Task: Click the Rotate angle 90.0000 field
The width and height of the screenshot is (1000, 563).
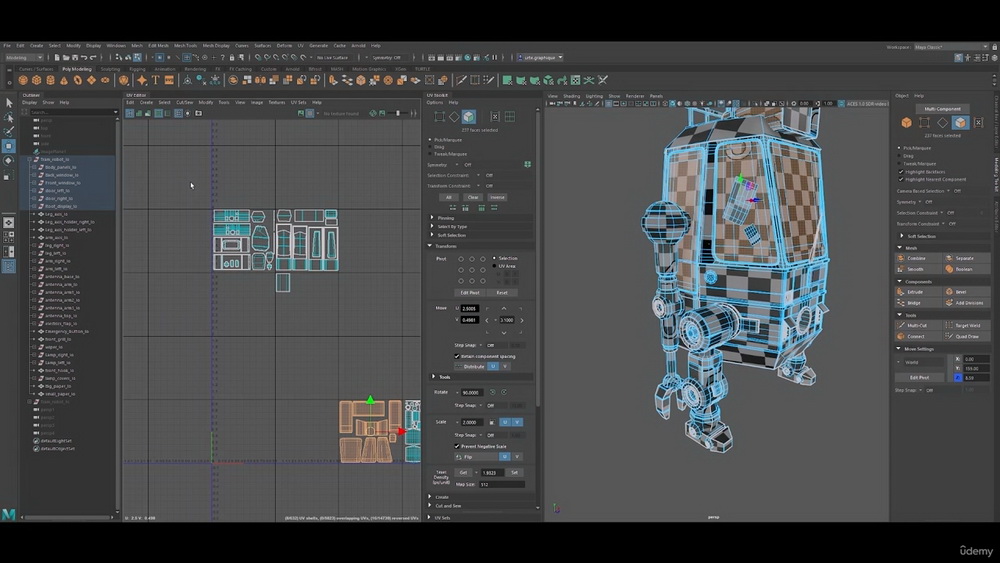Action: (473, 392)
